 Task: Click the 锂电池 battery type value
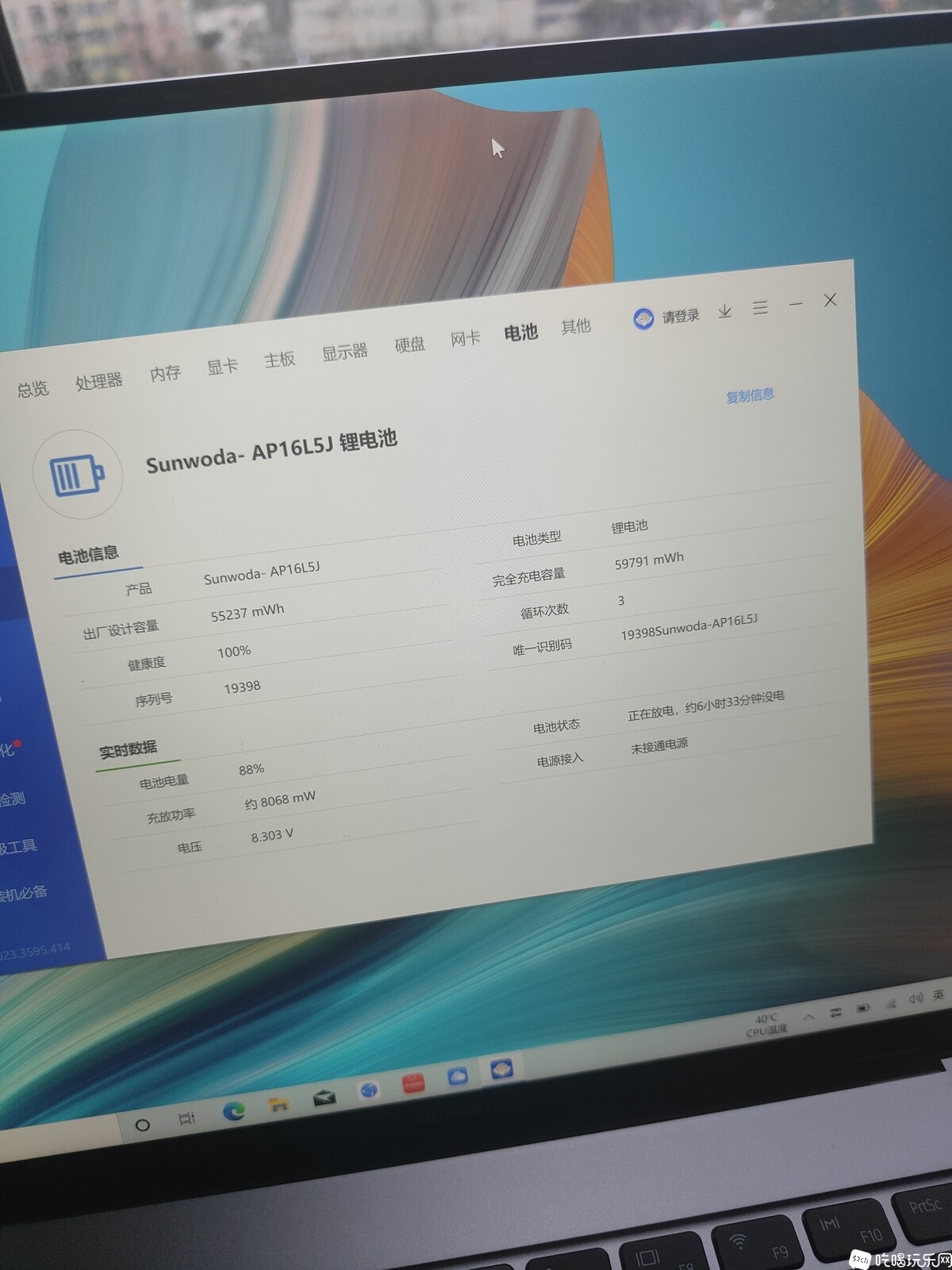(x=629, y=526)
